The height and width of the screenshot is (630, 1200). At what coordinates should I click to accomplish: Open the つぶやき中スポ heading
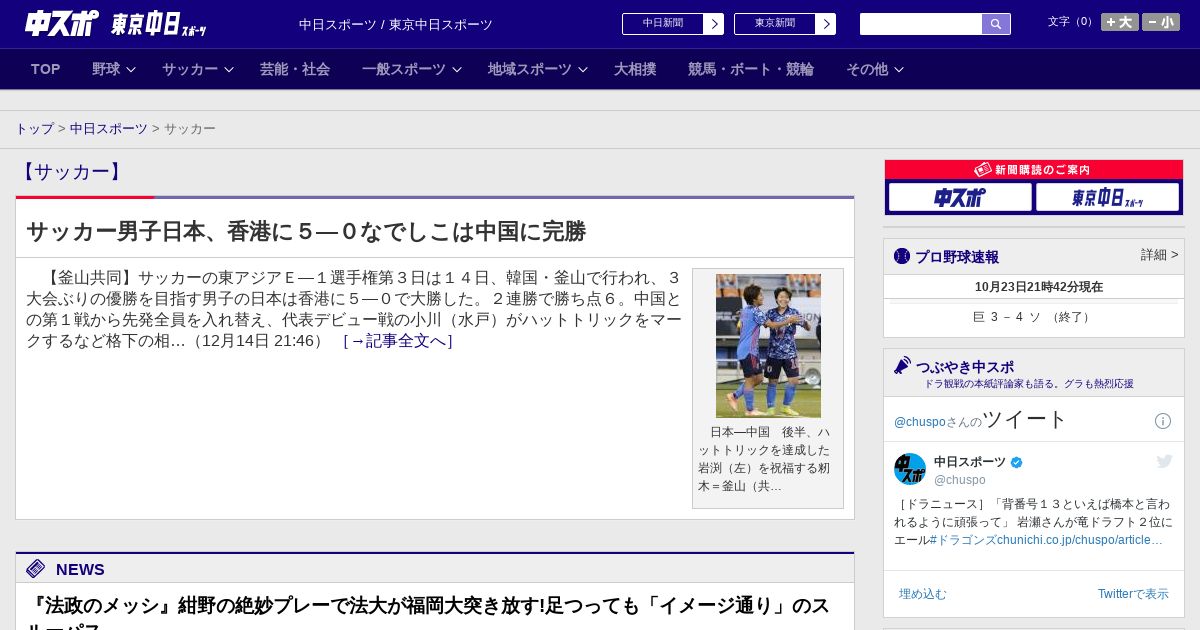click(965, 367)
